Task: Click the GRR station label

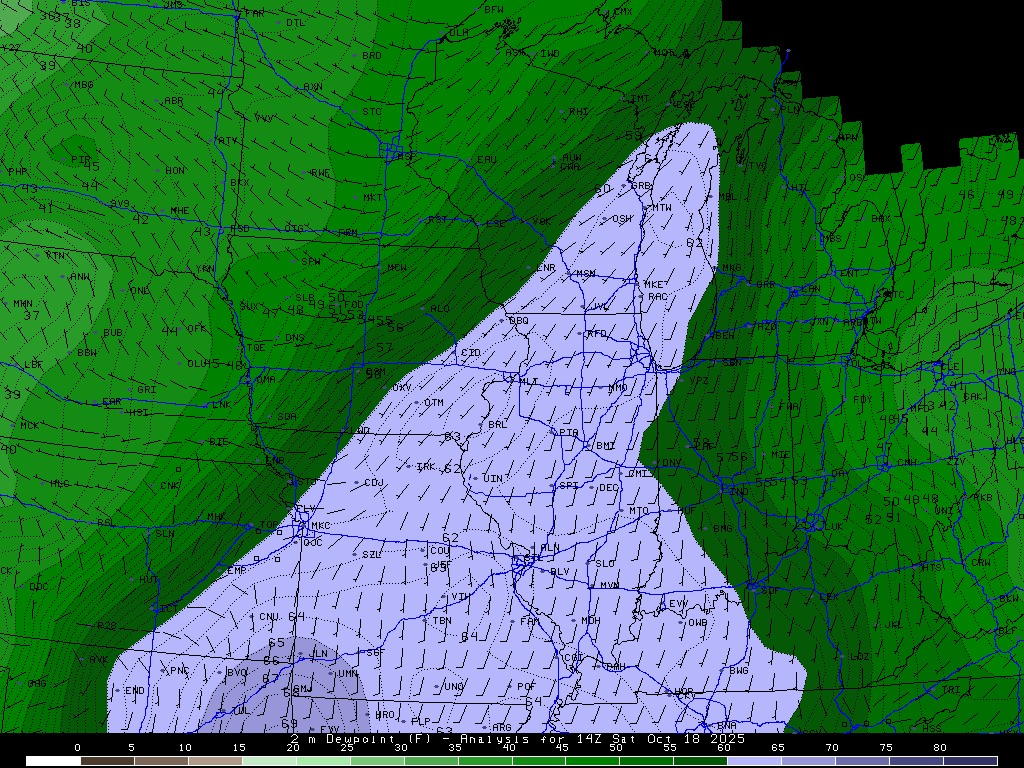Action: pos(765,285)
